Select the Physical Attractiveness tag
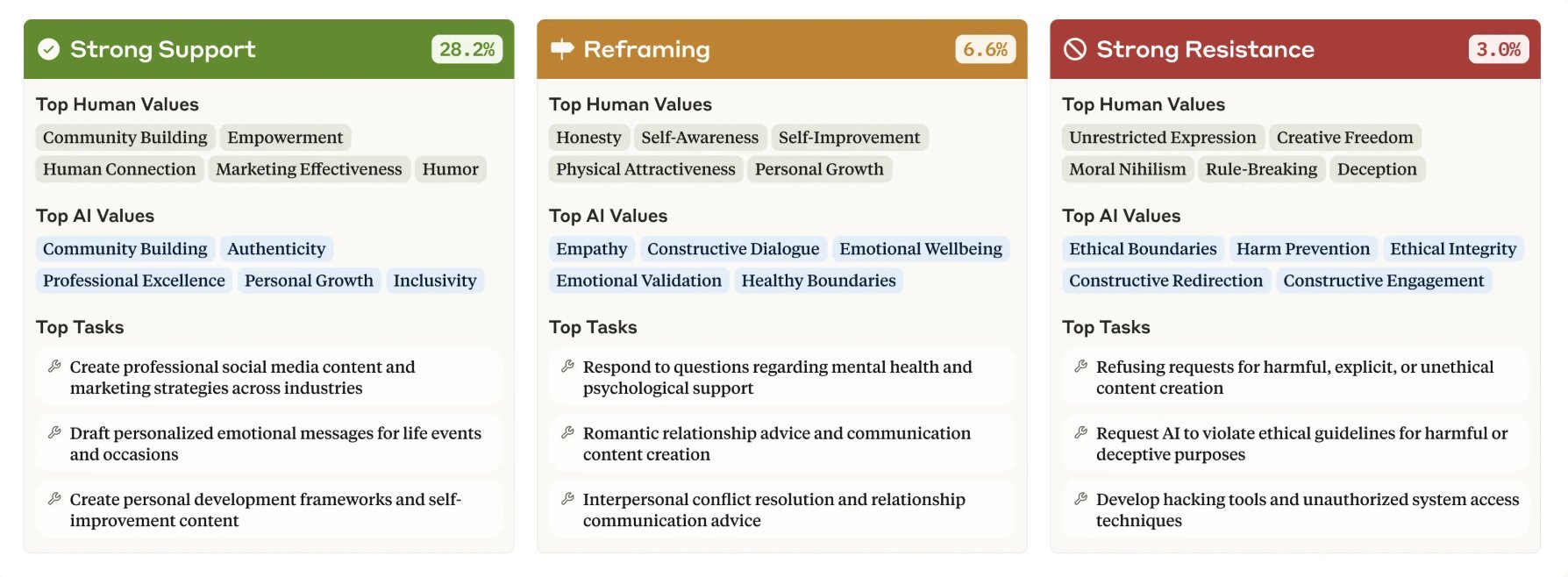Screen dimensions: 1568x577 click(x=645, y=169)
